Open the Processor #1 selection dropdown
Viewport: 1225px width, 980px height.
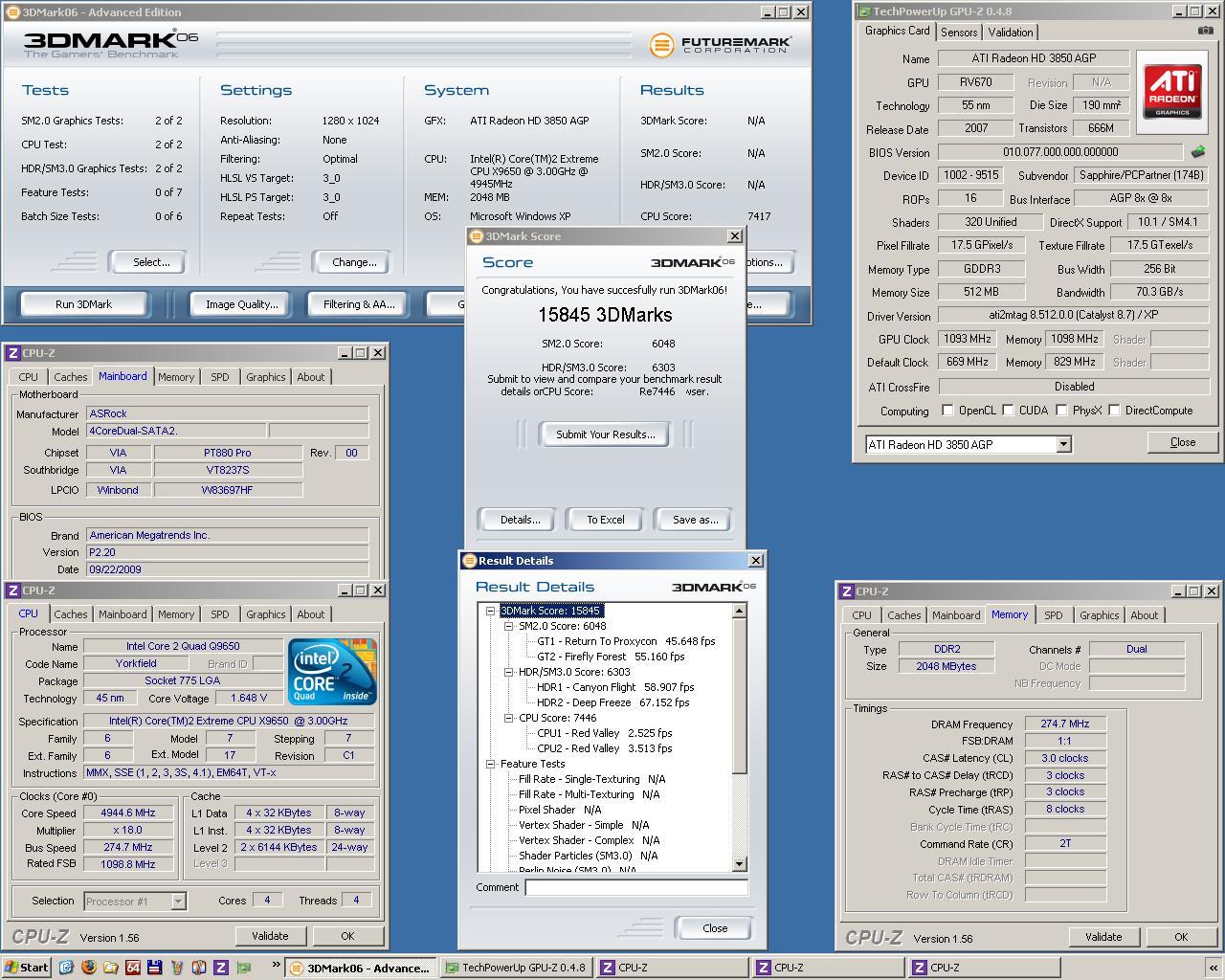coord(178,901)
